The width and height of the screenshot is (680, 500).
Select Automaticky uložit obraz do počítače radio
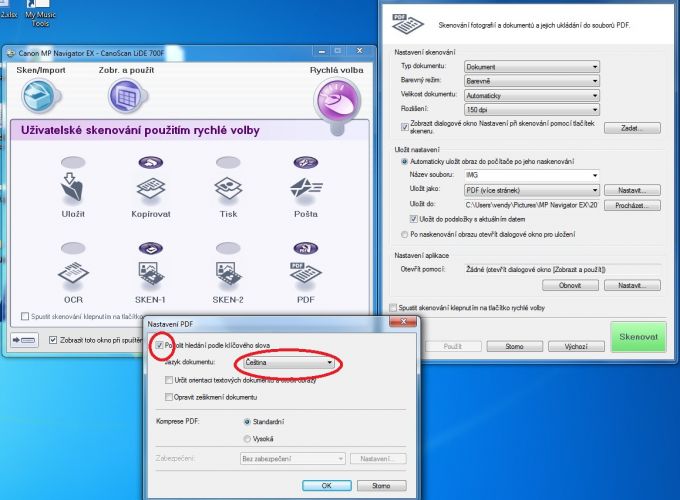pos(404,162)
